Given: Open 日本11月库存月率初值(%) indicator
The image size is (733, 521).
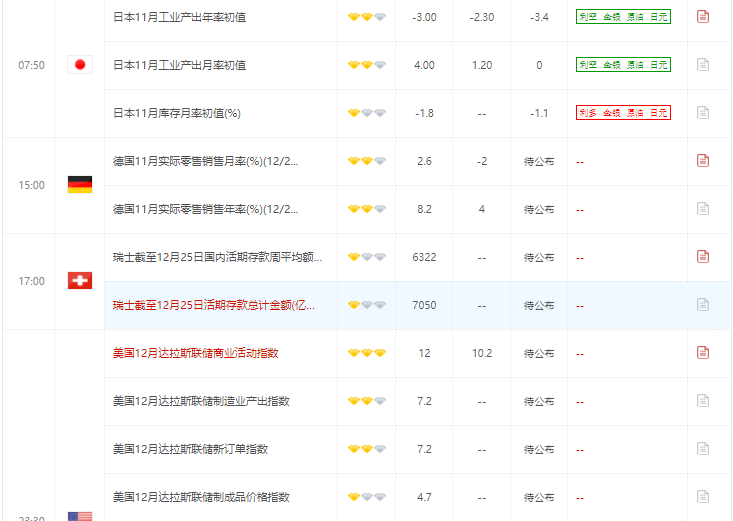Looking at the screenshot, I should point(177,113).
